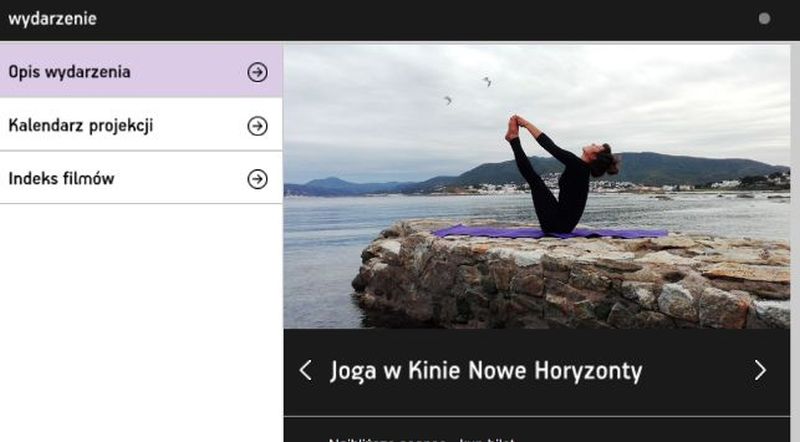The width and height of the screenshot is (800, 442).
Task: Click the arrow icon beside Opis wydarzenia
Action: coord(257,72)
